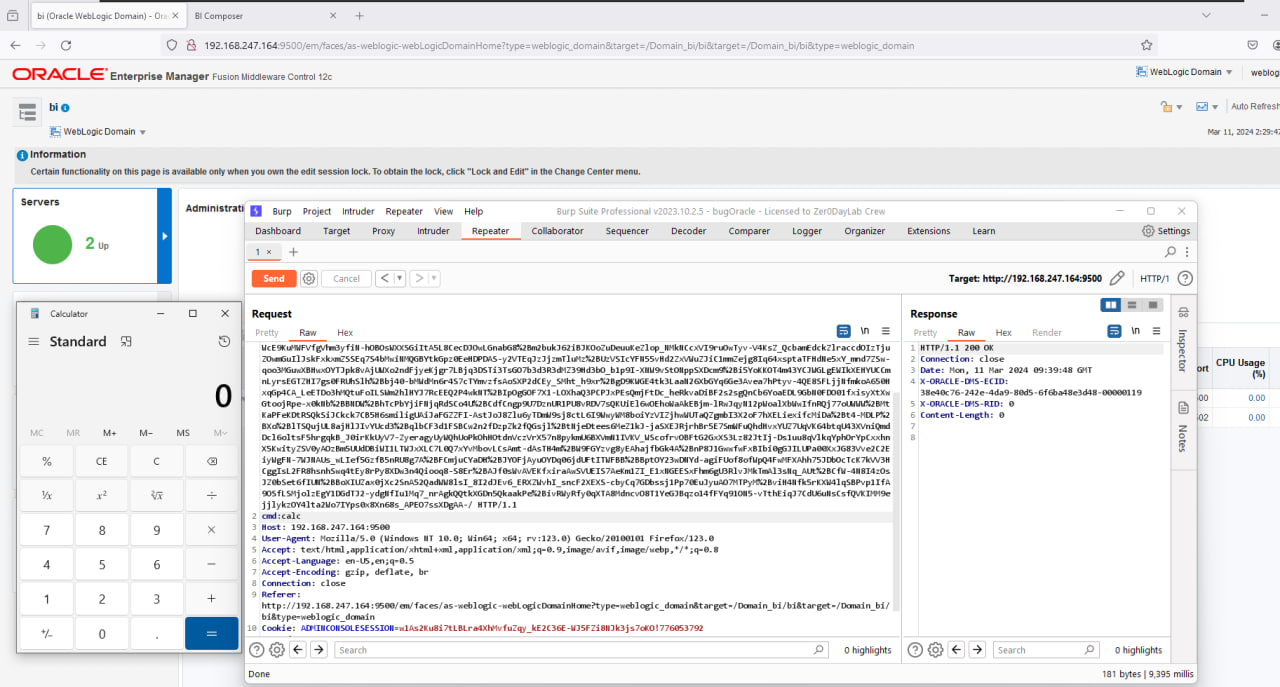Open WebLogic Domain dropdown under bi
This screenshot has height=687, width=1280.
coord(98,131)
